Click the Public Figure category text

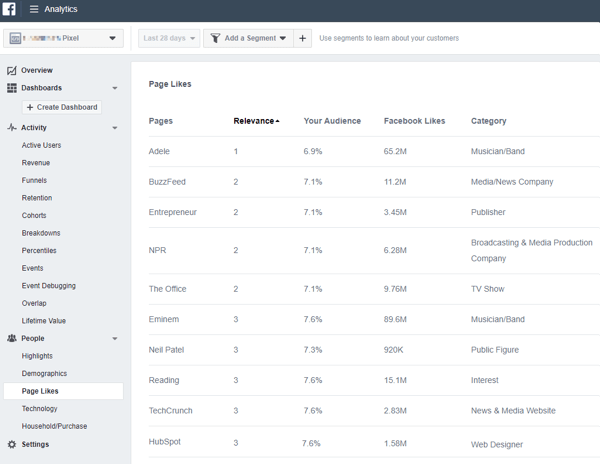tap(495, 350)
